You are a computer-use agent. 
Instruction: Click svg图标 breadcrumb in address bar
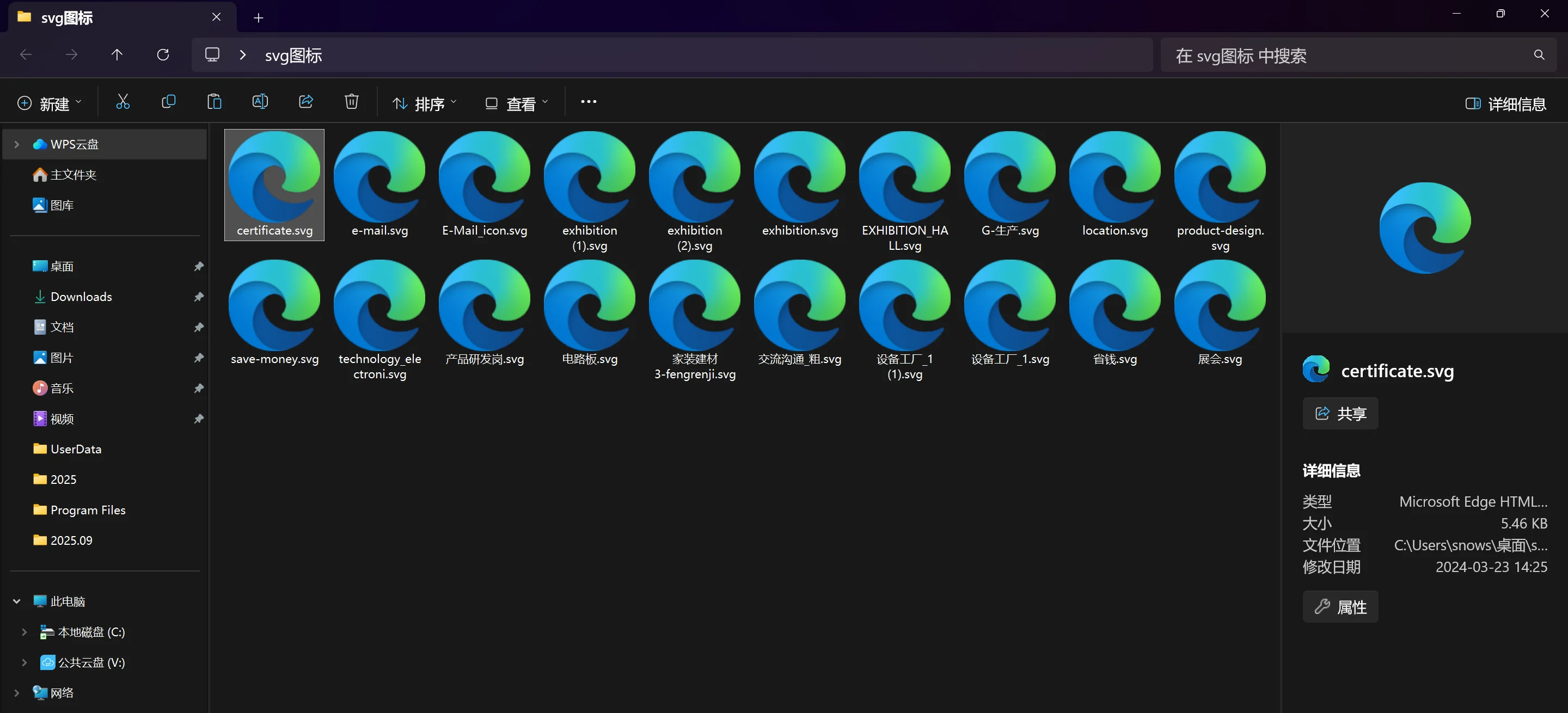[x=293, y=56]
